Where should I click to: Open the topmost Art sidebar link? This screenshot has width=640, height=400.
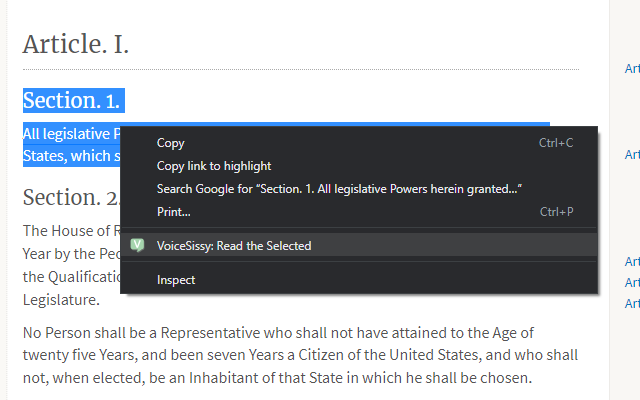pyautogui.click(x=632, y=69)
